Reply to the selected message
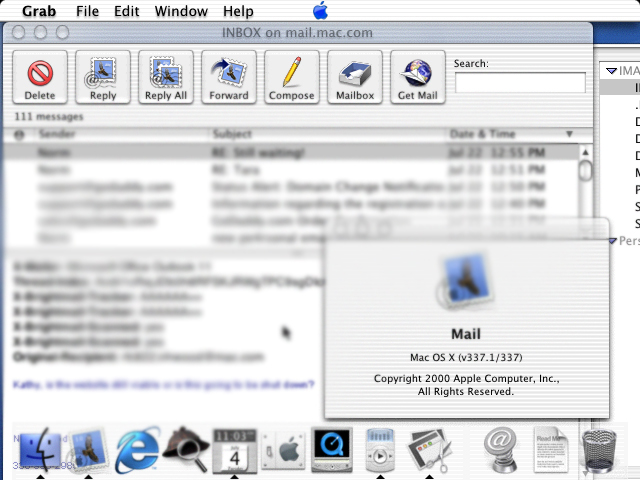The height and width of the screenshot is (480, 640). coord(103,77)
